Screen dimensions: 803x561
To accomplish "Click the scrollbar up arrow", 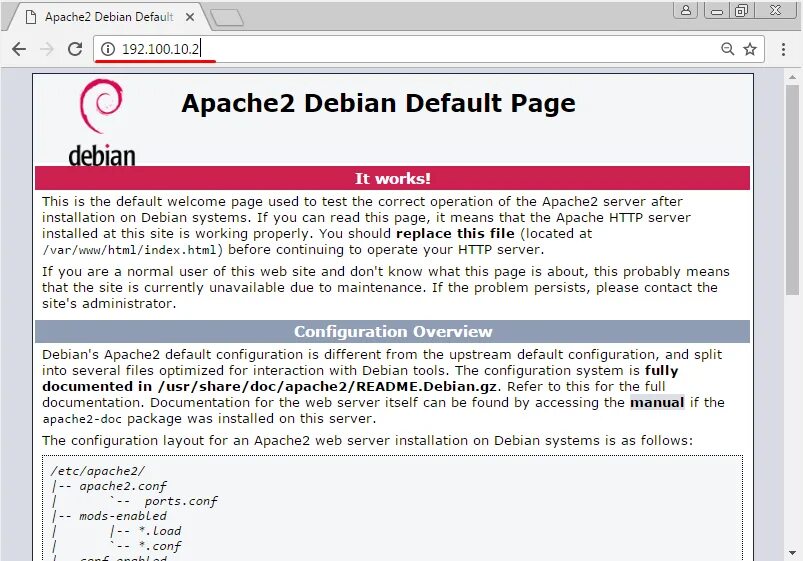I will [792, 77].
